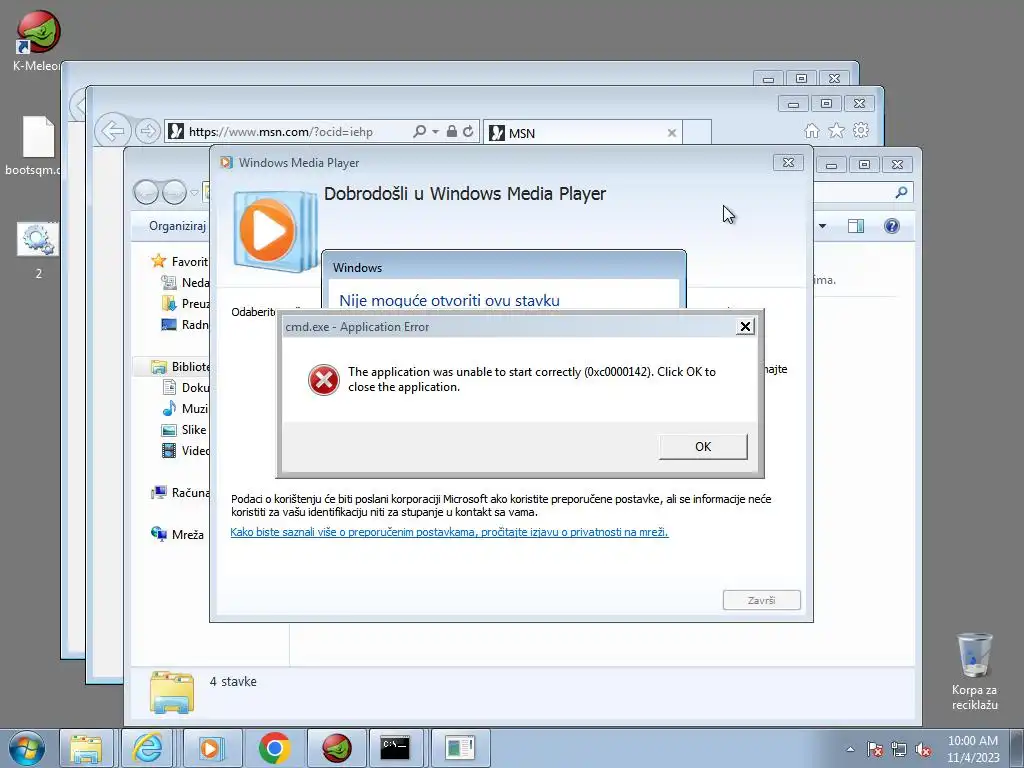Click the libraries icon in Explorer details pane

pos(171,691)
